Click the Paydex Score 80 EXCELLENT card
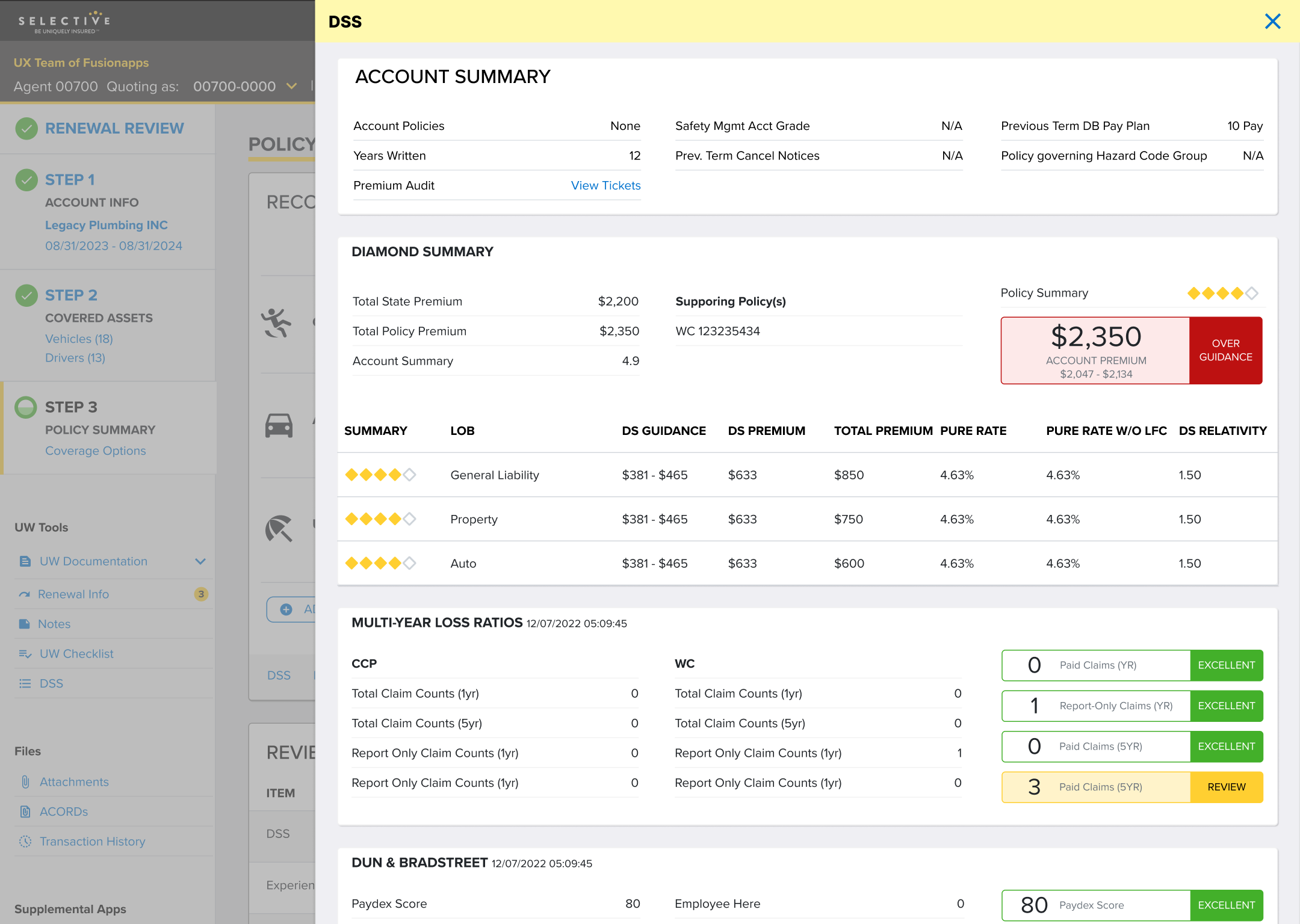 click(1132, 905)
